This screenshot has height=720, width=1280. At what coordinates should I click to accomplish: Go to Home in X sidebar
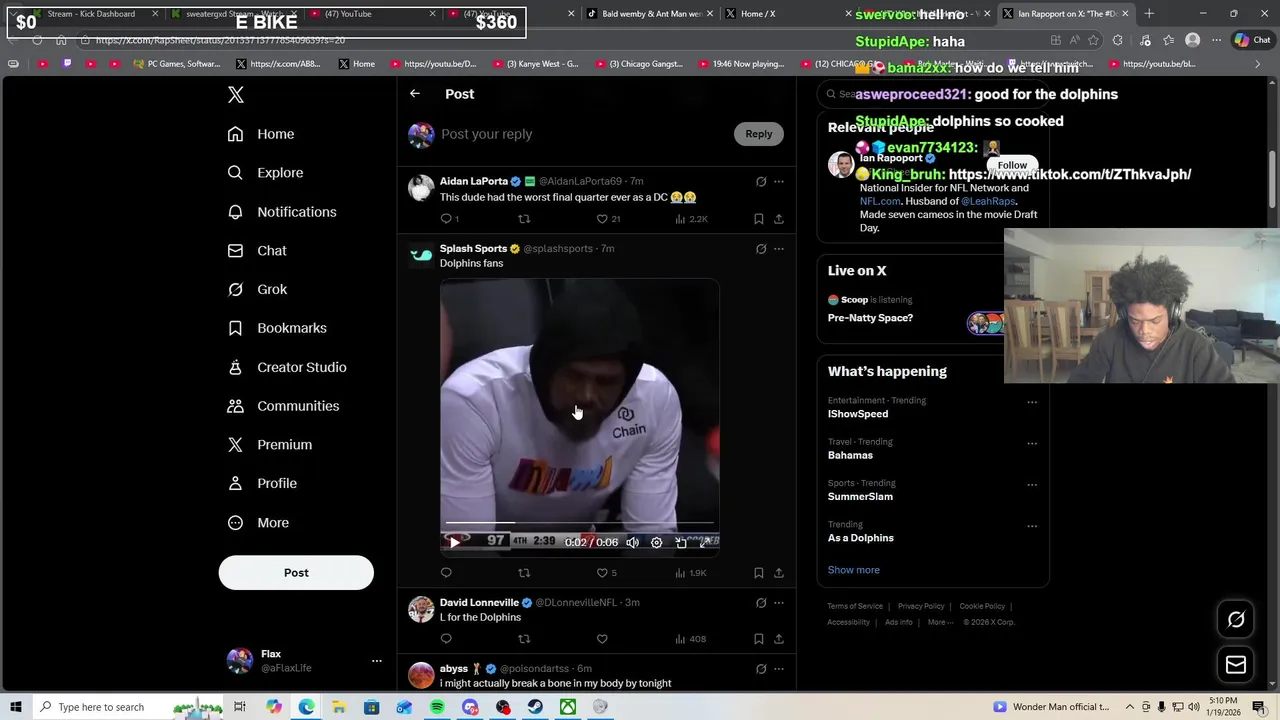[261, 134]
